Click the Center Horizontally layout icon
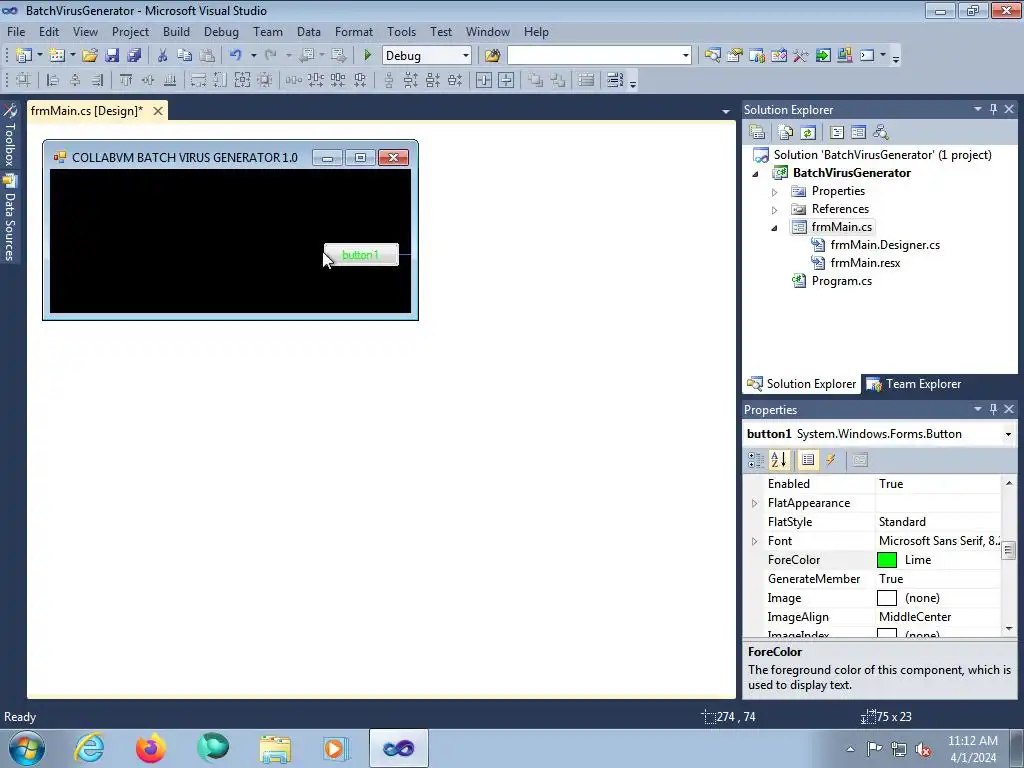1024x768 pixels. point(484,80)
